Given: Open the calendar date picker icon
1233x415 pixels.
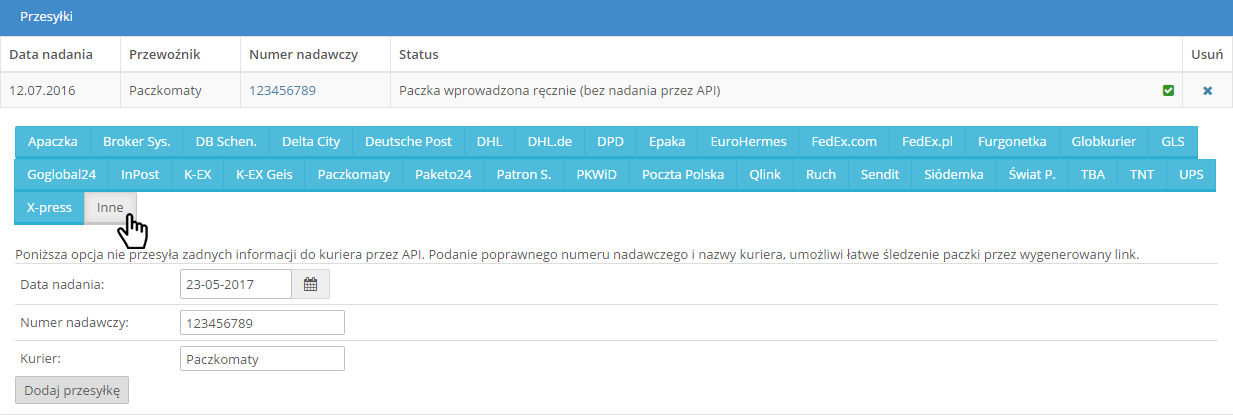Looking at the screenshot, I should pyautogui.click(x=310, y=285).
